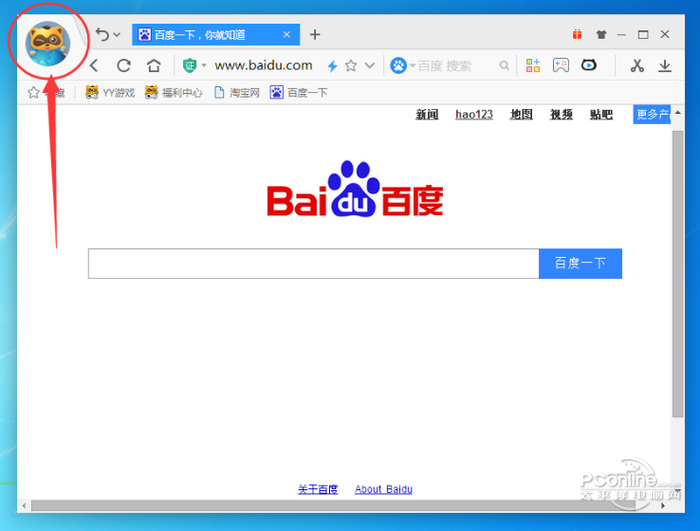The width and height of the screenshot is (700, 531).
Task: Bookmark page with address bar star icon
Action: (x=351, y=66)
